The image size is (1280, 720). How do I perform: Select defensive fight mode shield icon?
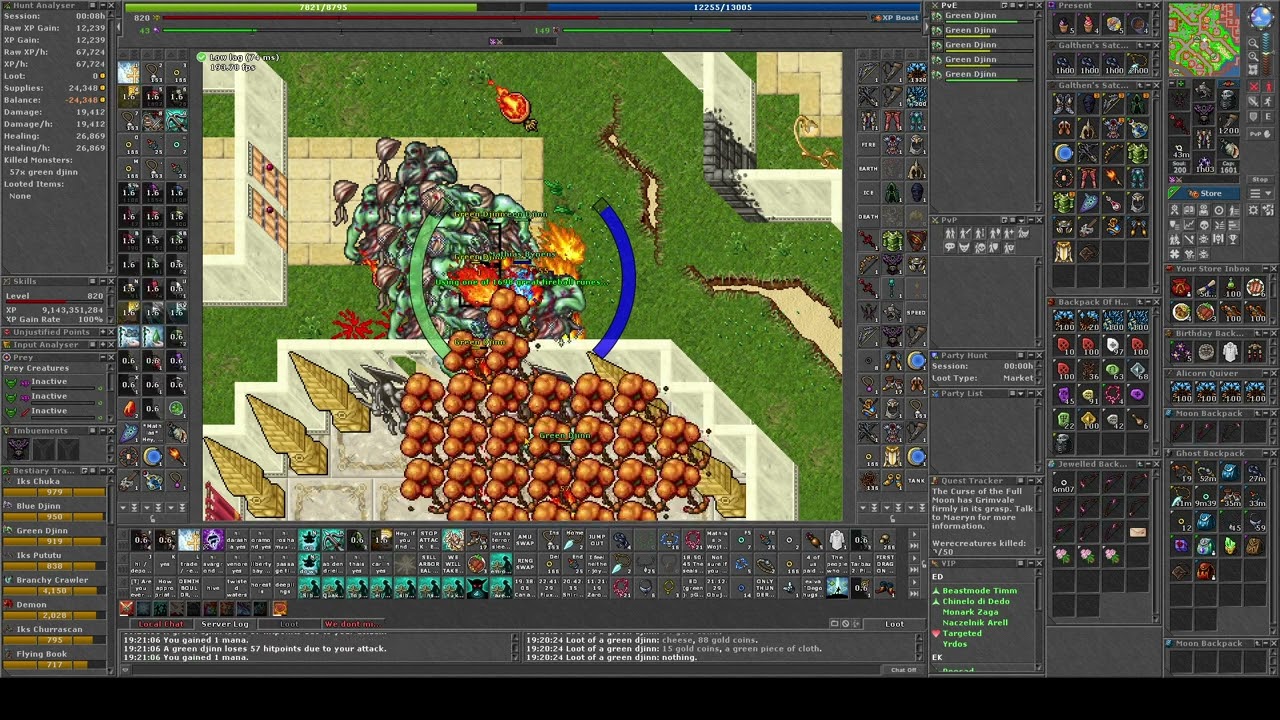[x=1252, y=117]
